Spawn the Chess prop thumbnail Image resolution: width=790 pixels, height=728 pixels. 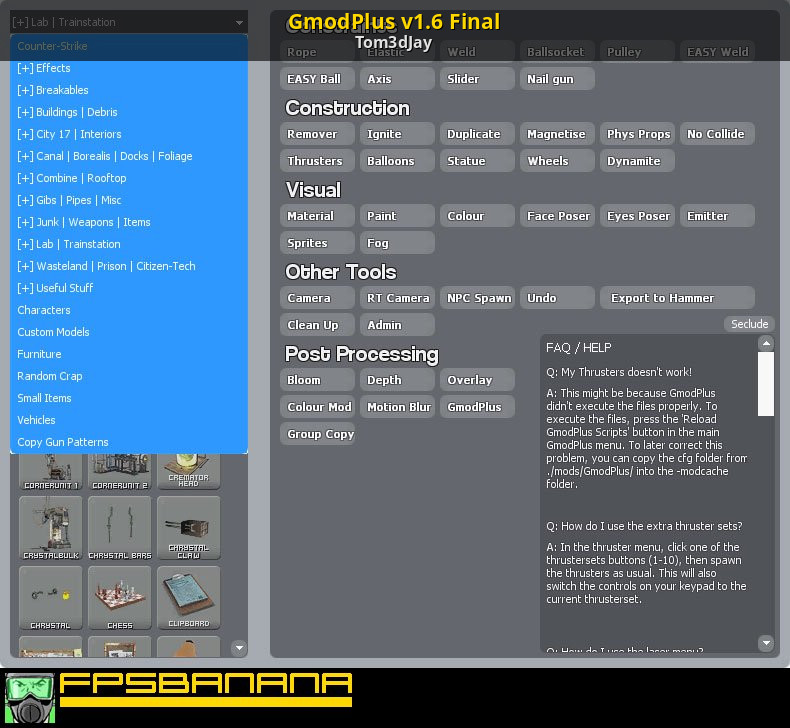point(120,598)
